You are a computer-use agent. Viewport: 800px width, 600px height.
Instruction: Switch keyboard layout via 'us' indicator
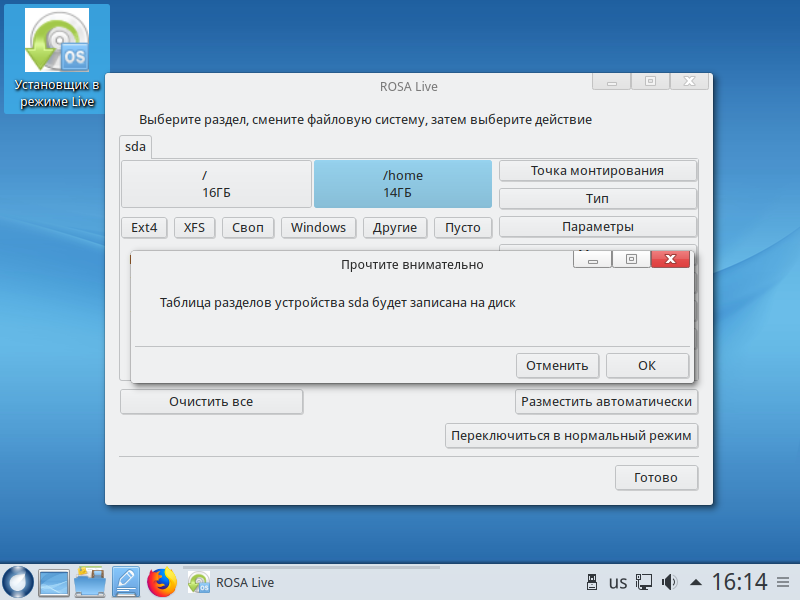click(618, 582)
